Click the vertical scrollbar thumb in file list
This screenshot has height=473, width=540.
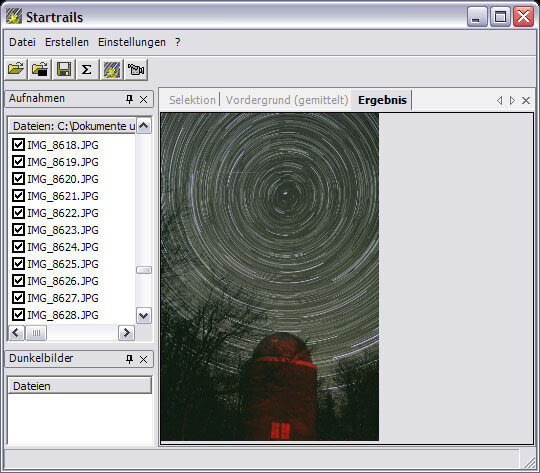tap(144, 270)
